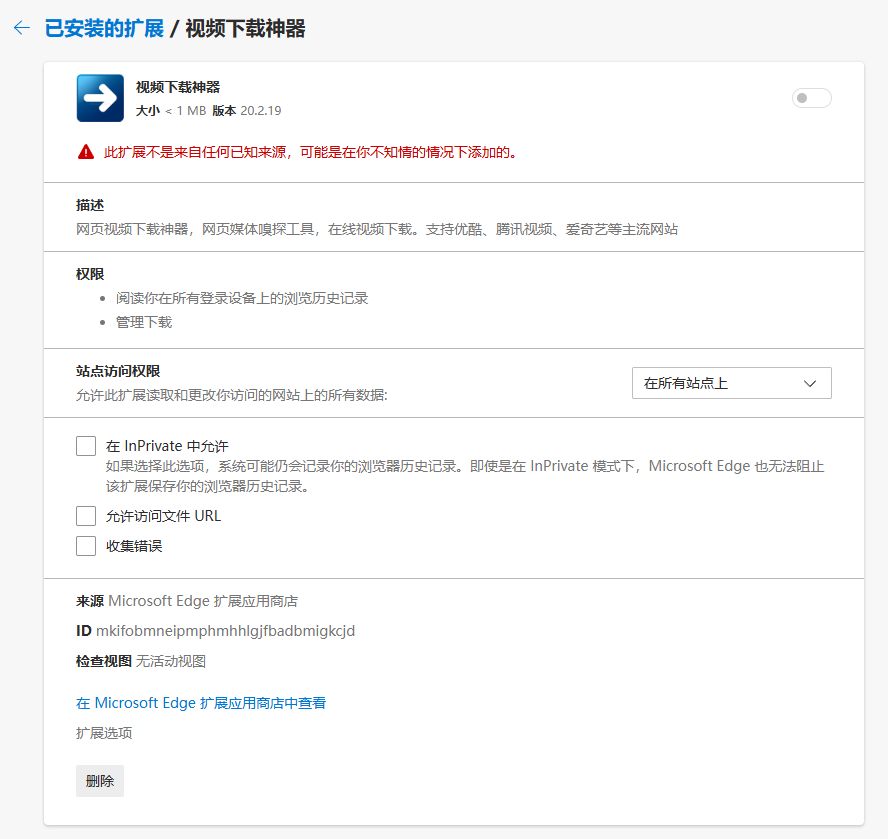
Task: Click the 来源 Microsoft Edge 扩展应用商店 text
Action: click(187, 601)
